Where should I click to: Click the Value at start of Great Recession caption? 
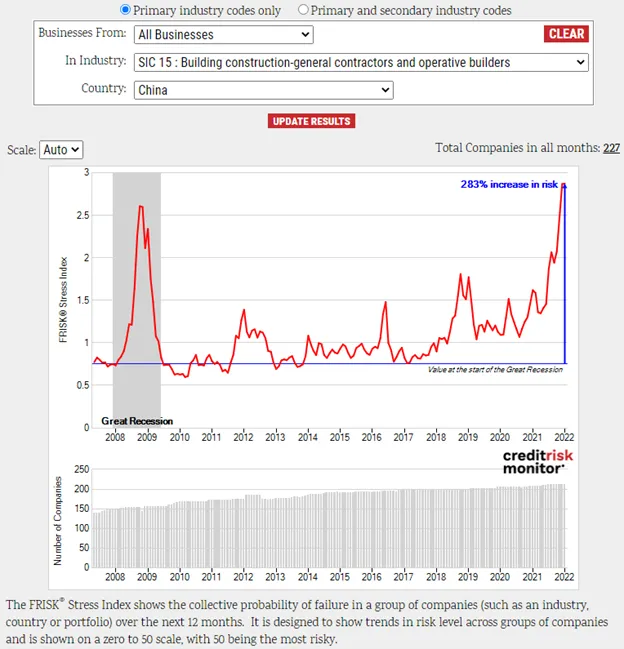coord(495,370)
